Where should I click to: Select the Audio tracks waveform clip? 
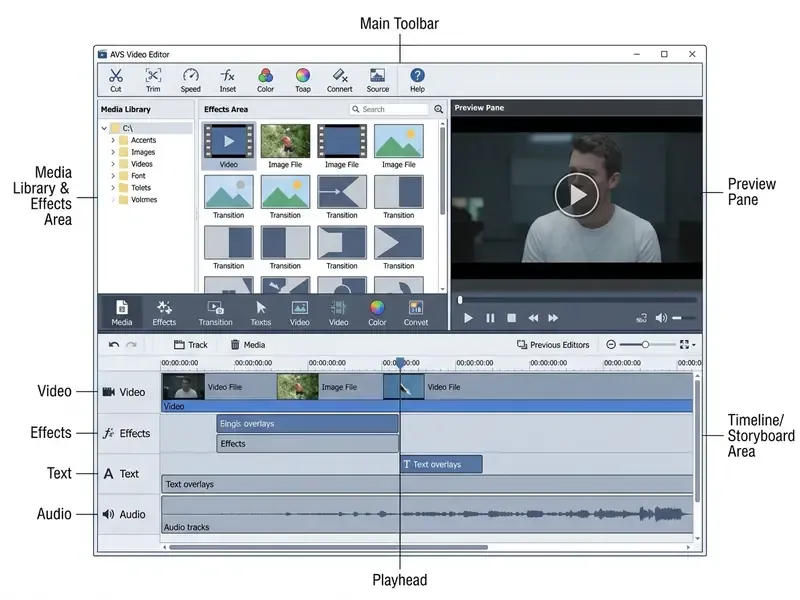coord(427,514)
